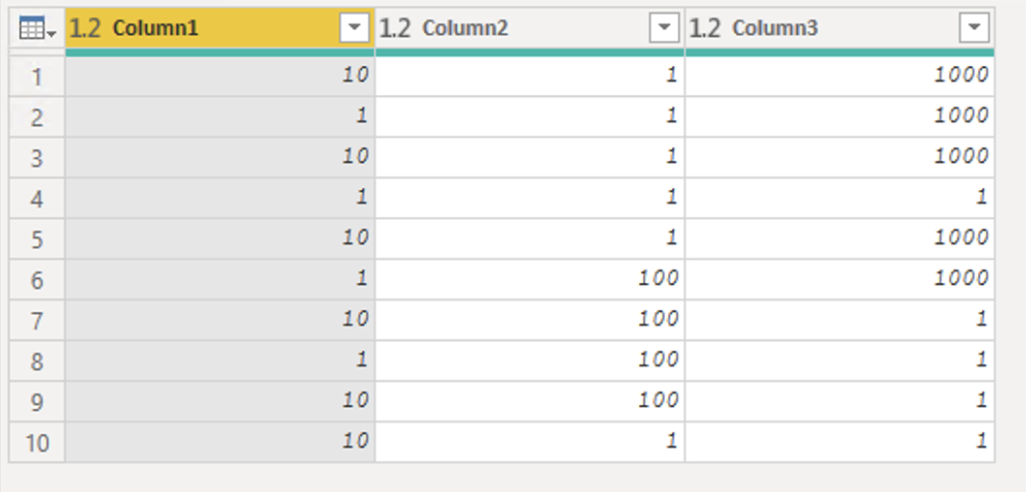This screenshot has height=492, width=1026.
Task: Click Column3 cell in row 3
Action: [x=840, y=158]
